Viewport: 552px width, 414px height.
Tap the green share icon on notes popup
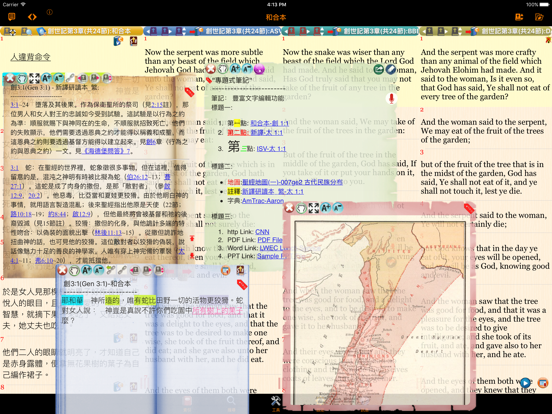point(378,69)
